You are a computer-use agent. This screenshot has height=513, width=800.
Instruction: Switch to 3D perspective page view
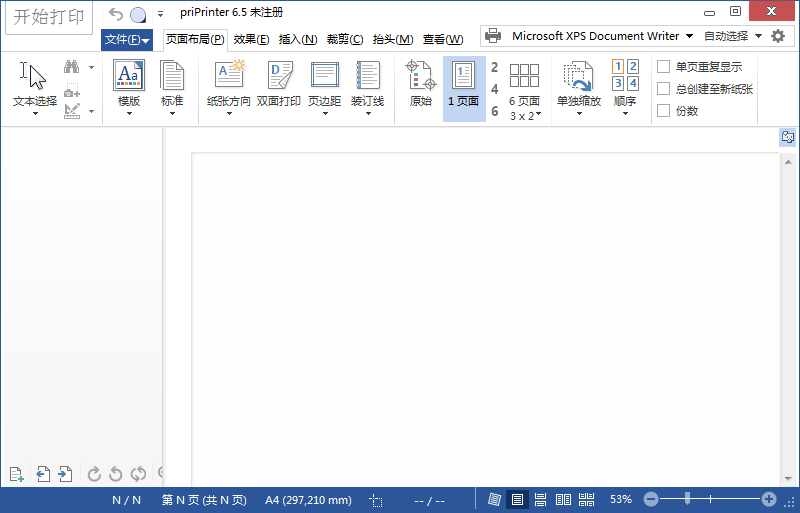point(494,500)
